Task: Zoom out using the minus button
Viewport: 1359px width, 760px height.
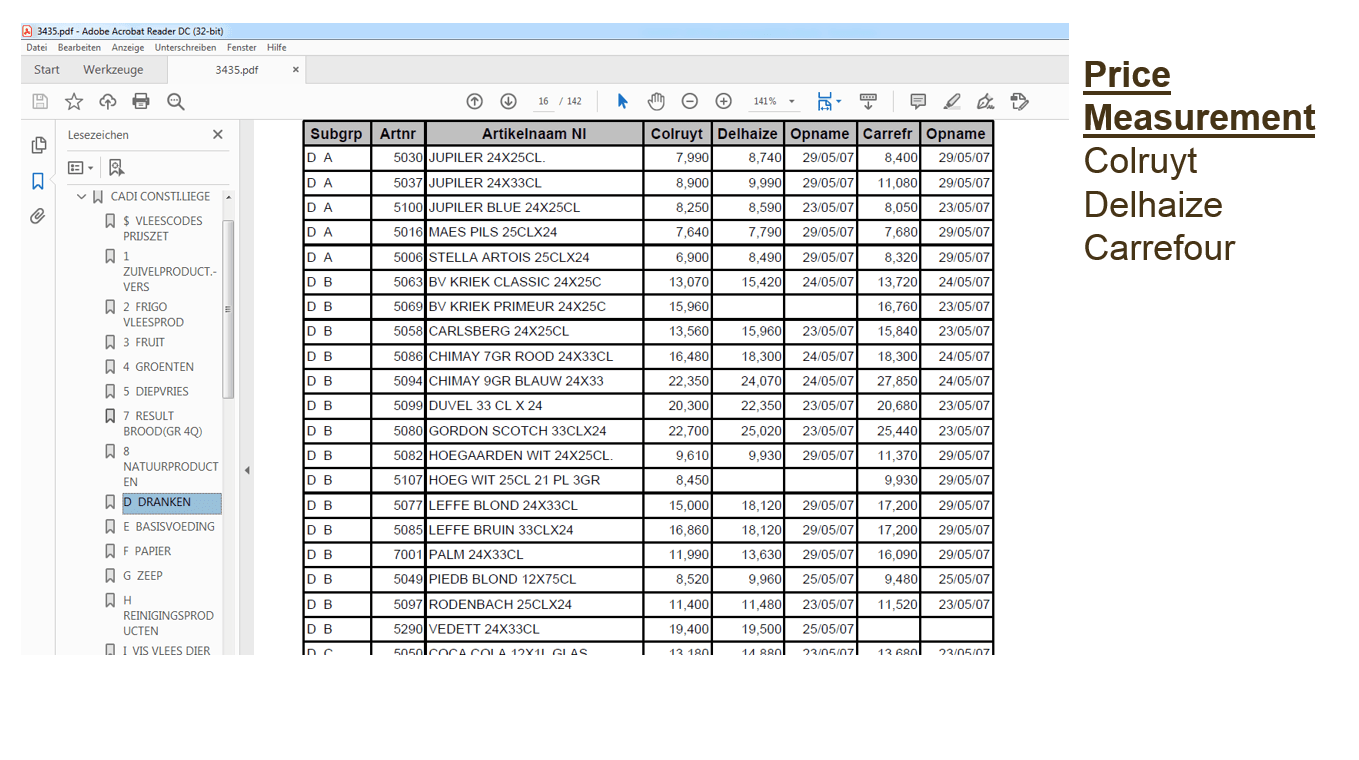Action: click(x=690, y=100)
